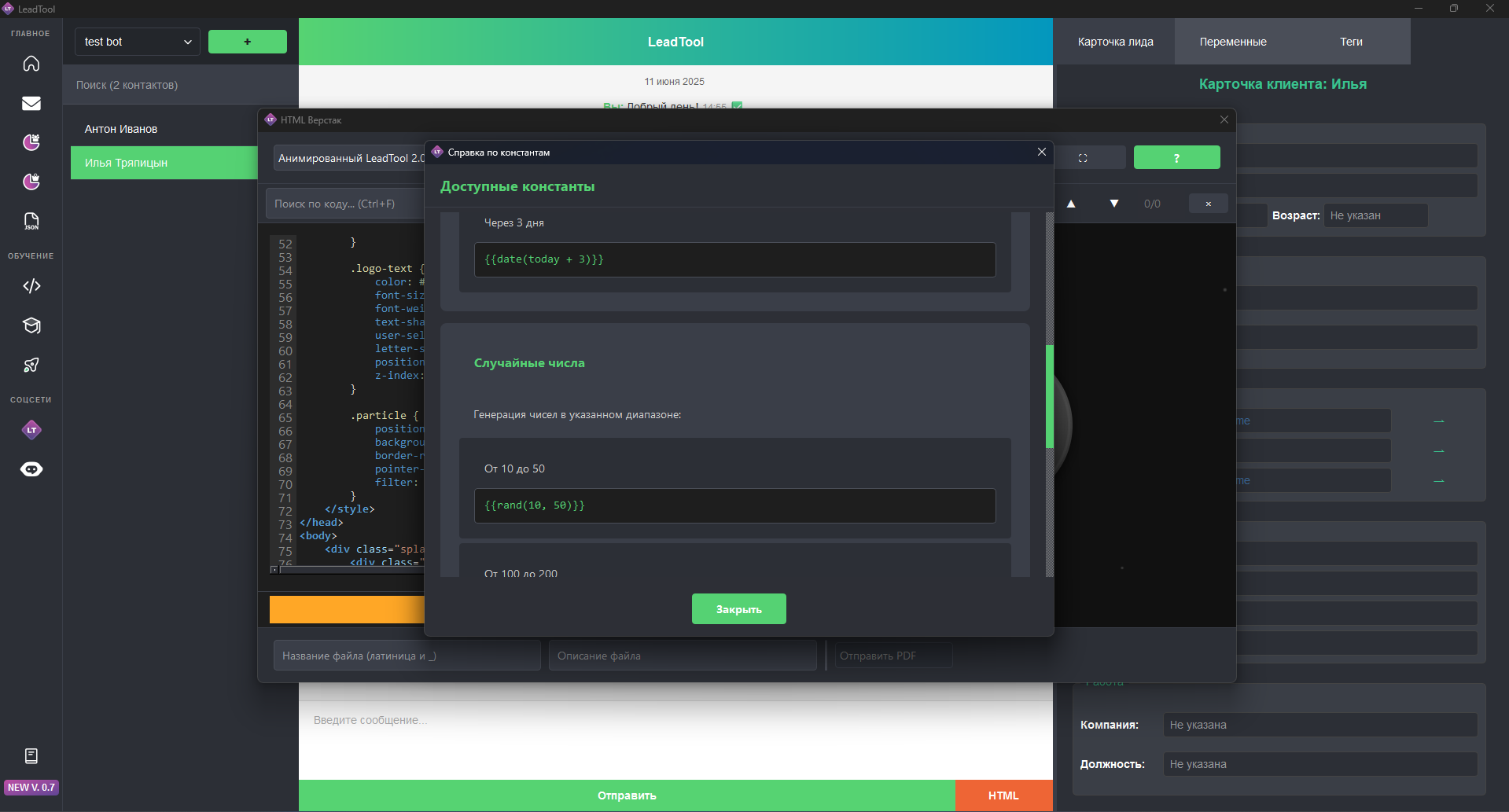The width and height of the screenshot is (1509, 812).
Task: Click the green question mark help button
Action: [x=1176, y=158]
